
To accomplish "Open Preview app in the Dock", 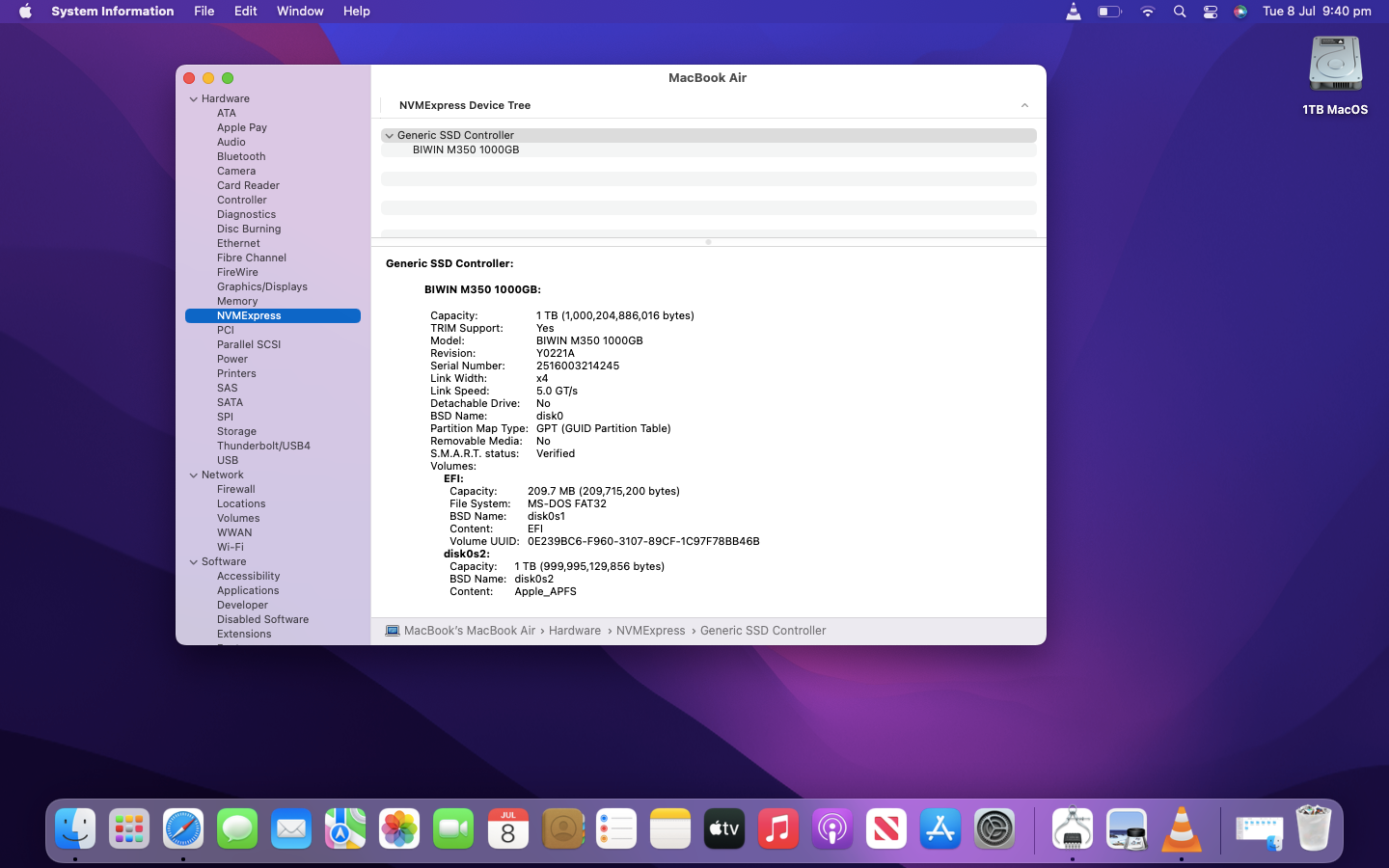I will [1127, 828].
